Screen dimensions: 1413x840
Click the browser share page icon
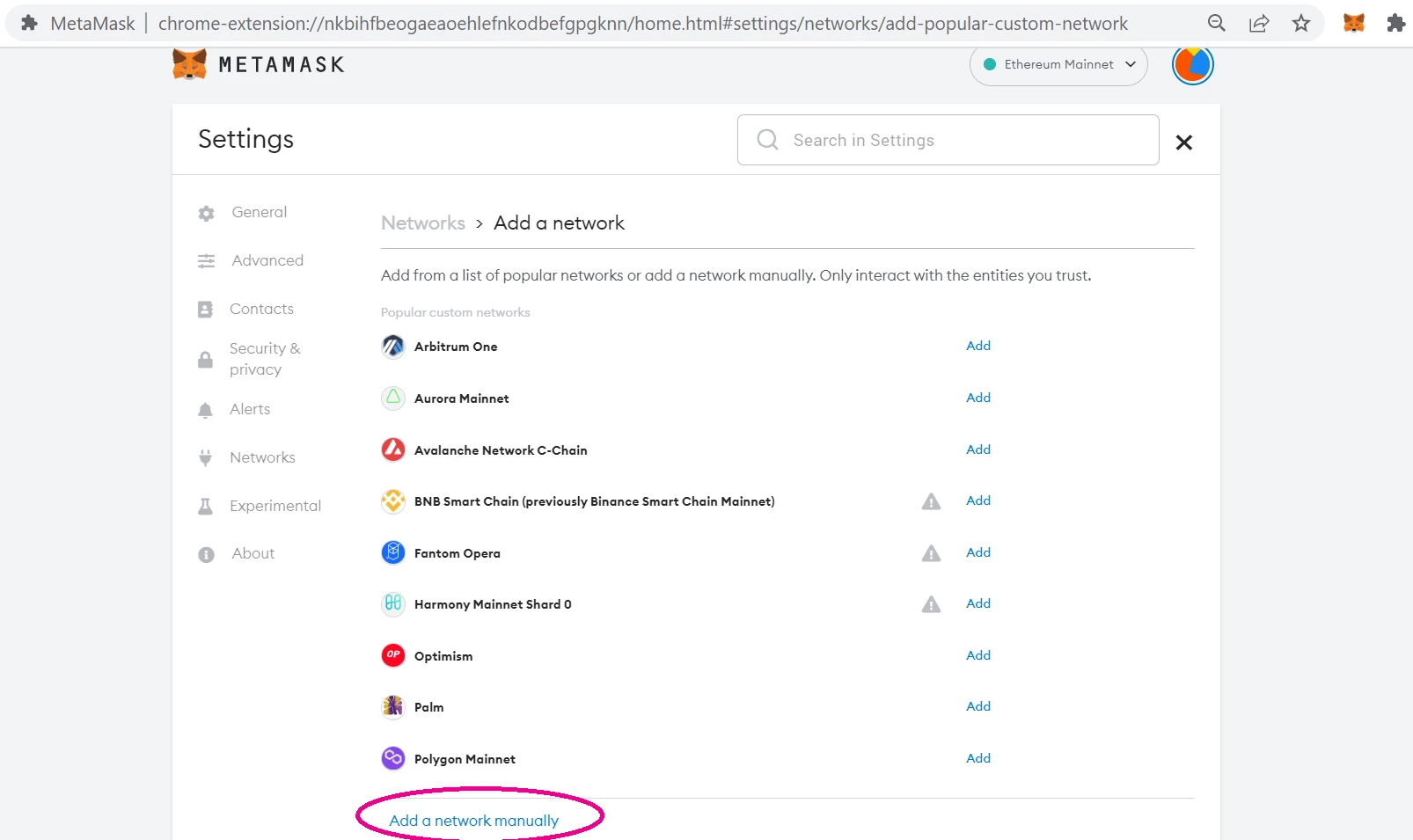click(x=1259, y=24)
